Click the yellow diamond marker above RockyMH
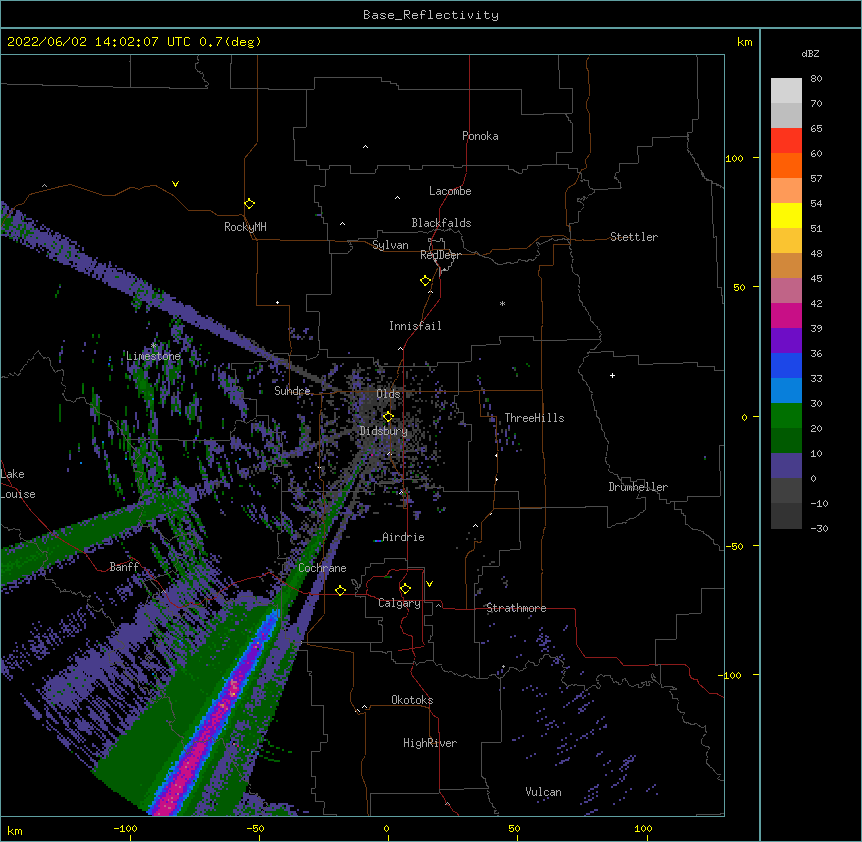This screenshot has width=862, height=842. [250, 204]
